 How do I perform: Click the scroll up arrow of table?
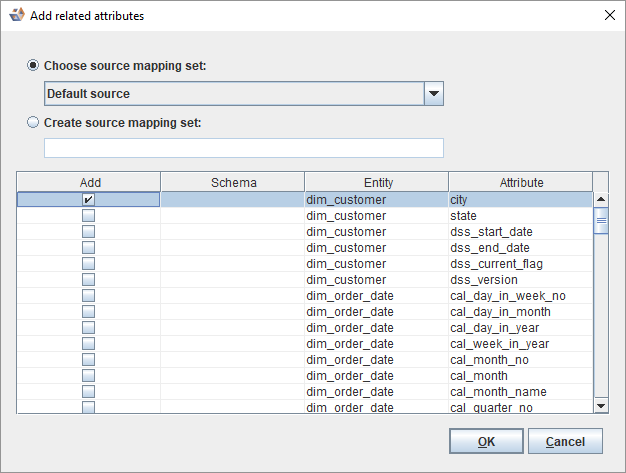tap(601, 199)
